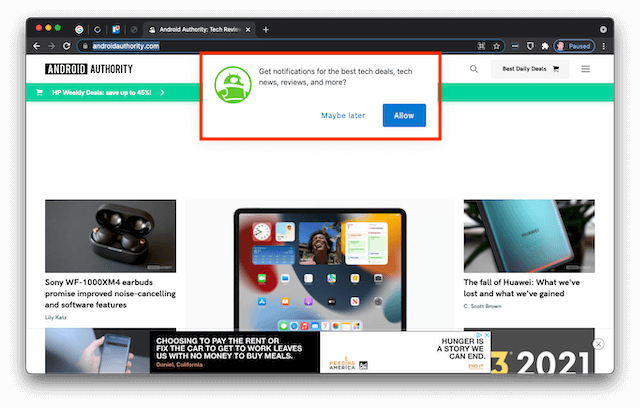The image size is (640, 408).
Task: Click the pinned tab with blue icon
Action: pyautogui.click(x=116, y=29)
